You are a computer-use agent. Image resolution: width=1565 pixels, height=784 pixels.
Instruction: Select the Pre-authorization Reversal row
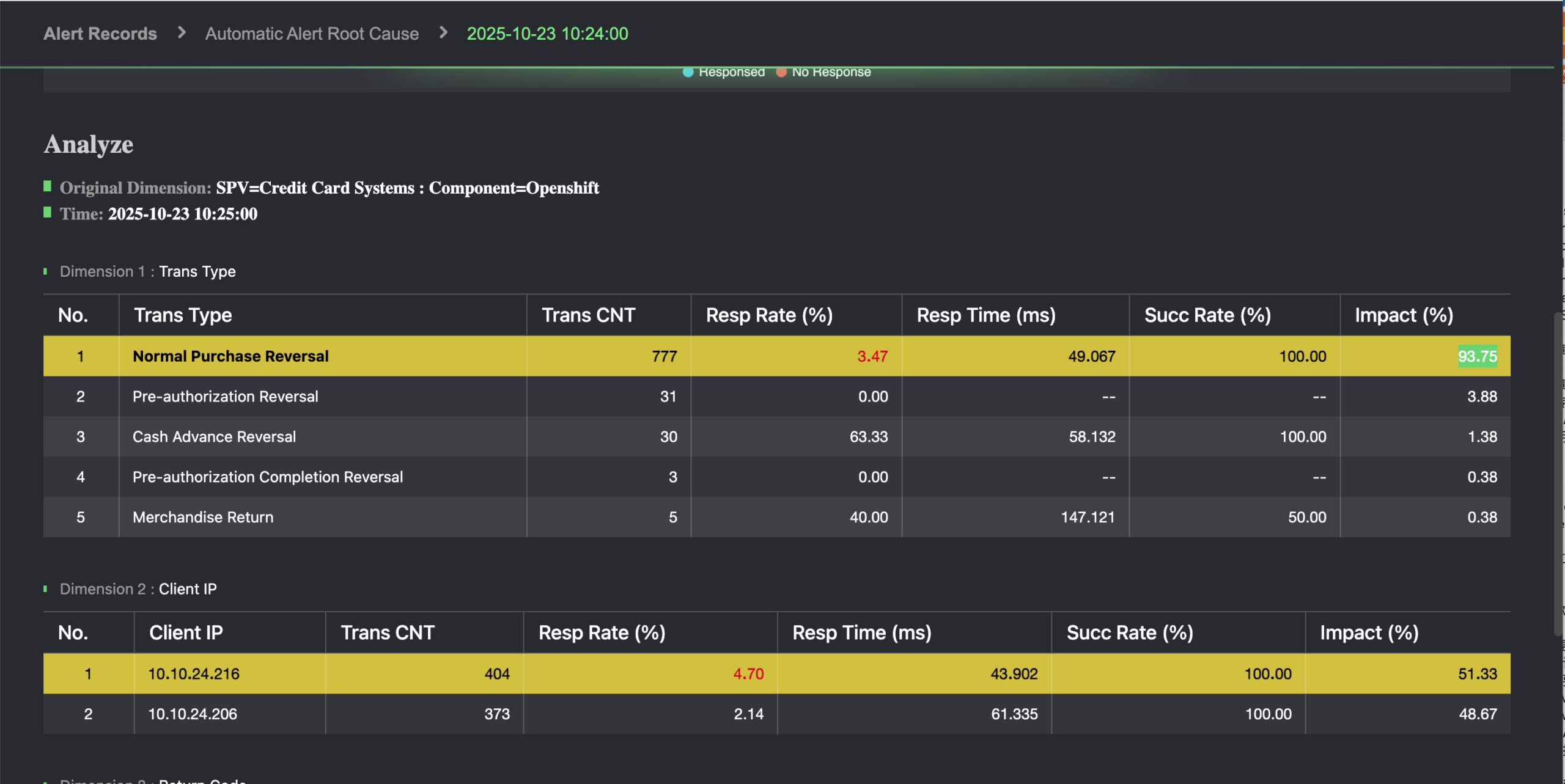click(225, 397)
